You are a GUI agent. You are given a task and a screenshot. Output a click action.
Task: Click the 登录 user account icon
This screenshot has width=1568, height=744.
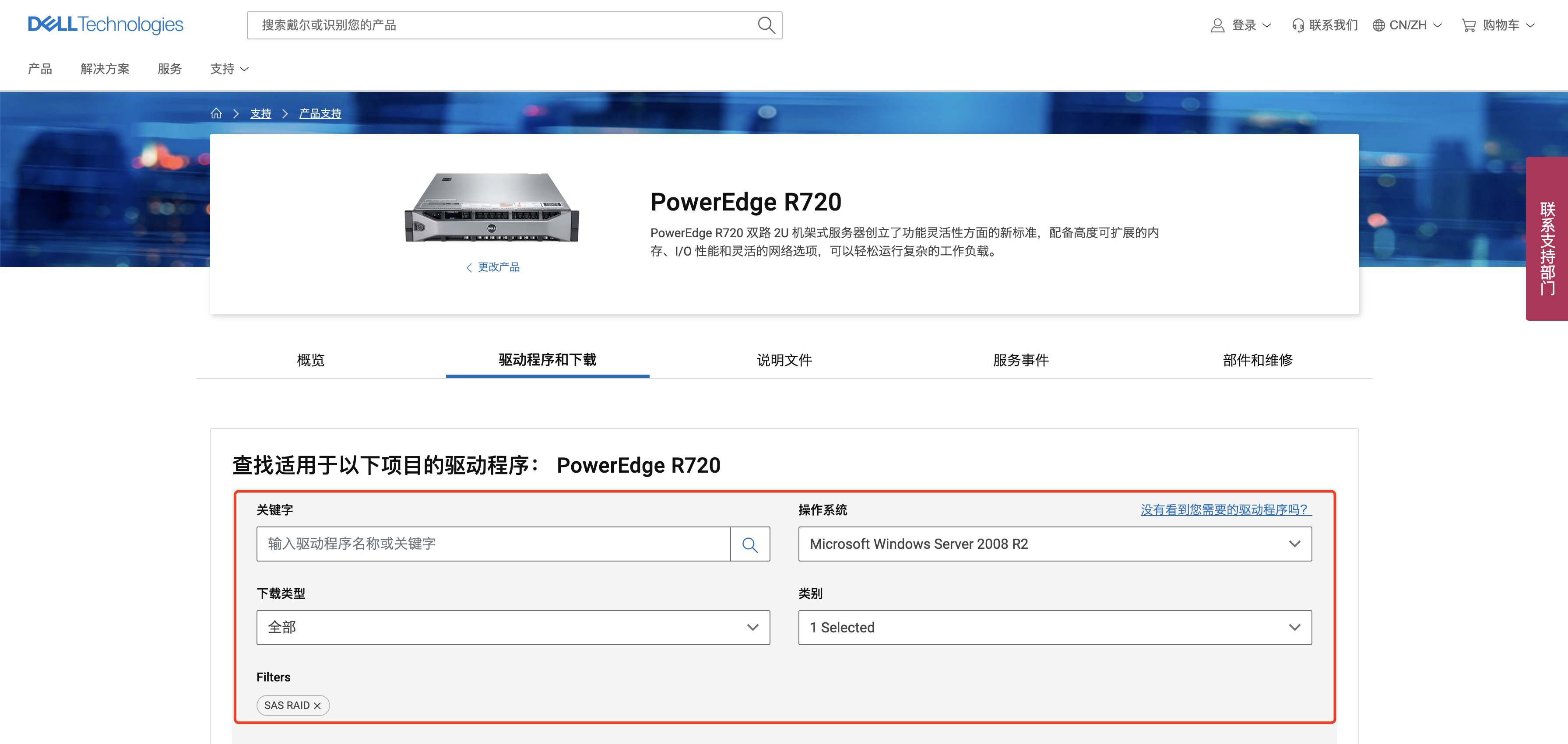point(1217,25)
